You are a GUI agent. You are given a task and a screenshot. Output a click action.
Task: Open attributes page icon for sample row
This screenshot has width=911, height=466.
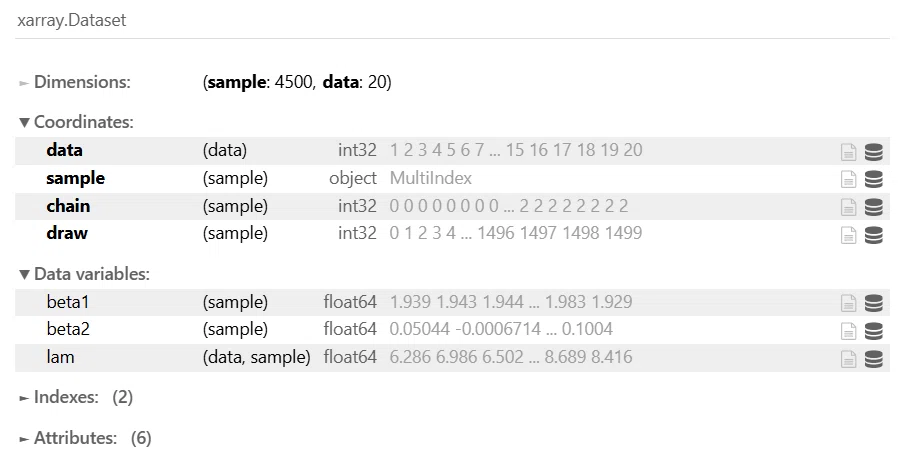(848, 180)
